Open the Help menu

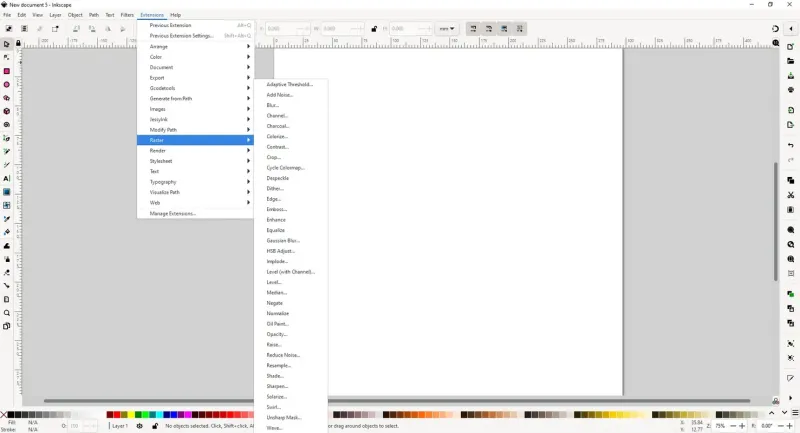coord(176,15)
